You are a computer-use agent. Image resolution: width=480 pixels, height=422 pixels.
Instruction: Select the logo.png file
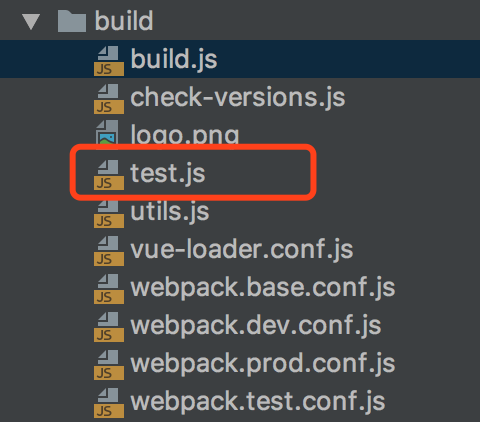pyautogui.click(x=185, y=134)
